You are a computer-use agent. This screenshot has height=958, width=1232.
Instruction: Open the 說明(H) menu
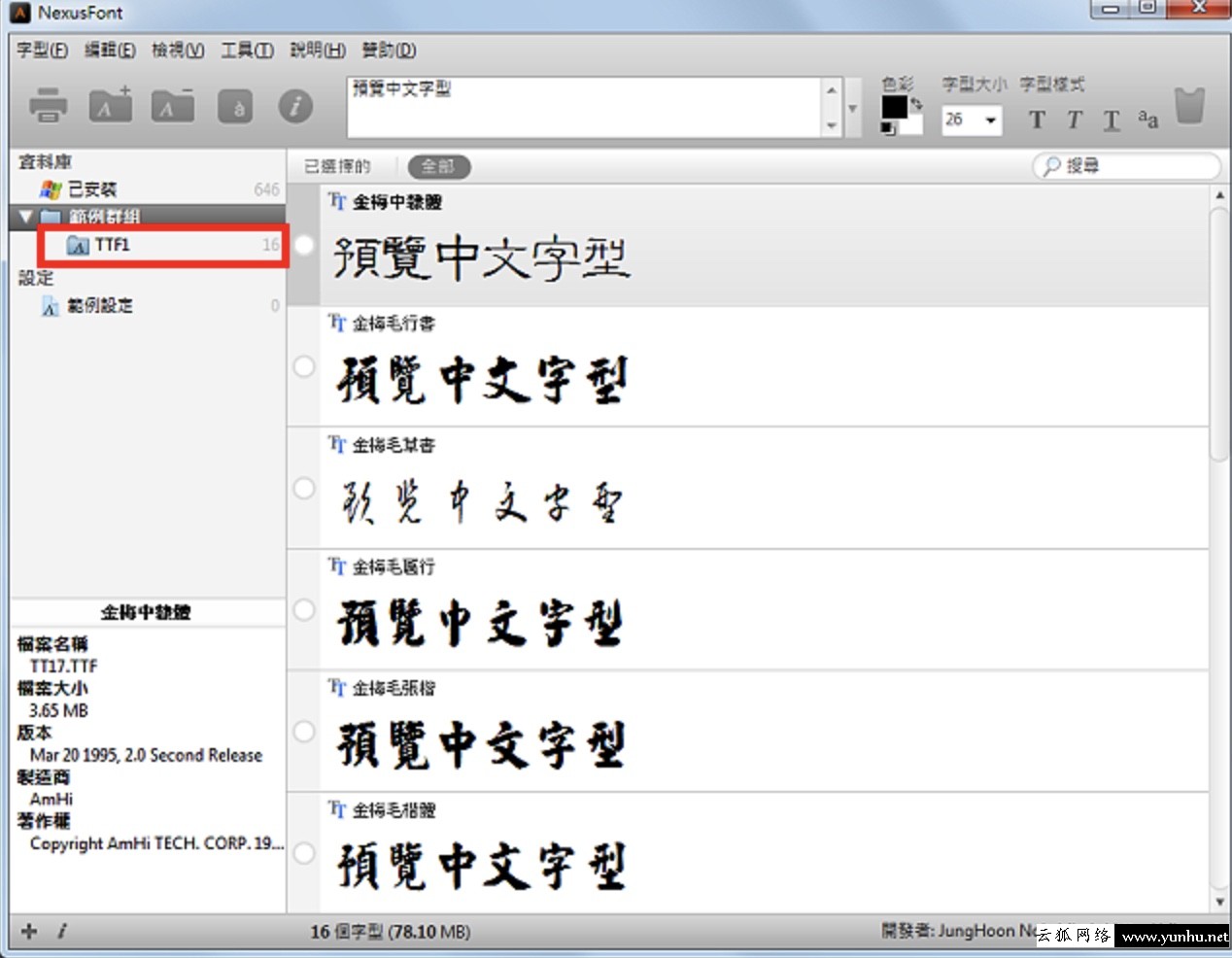tap(318, 50)
